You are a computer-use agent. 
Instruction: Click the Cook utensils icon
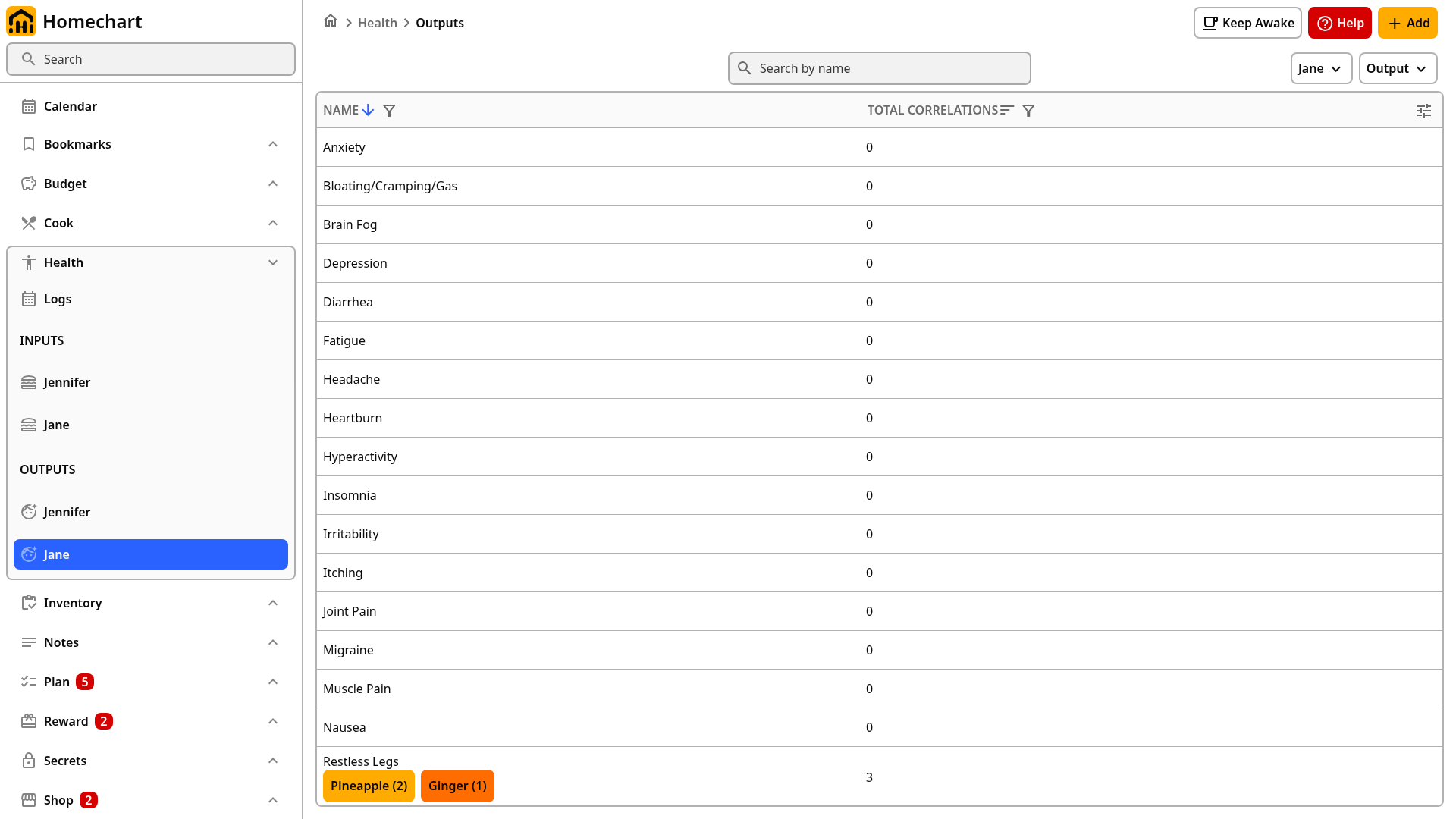tap(29, 223)
